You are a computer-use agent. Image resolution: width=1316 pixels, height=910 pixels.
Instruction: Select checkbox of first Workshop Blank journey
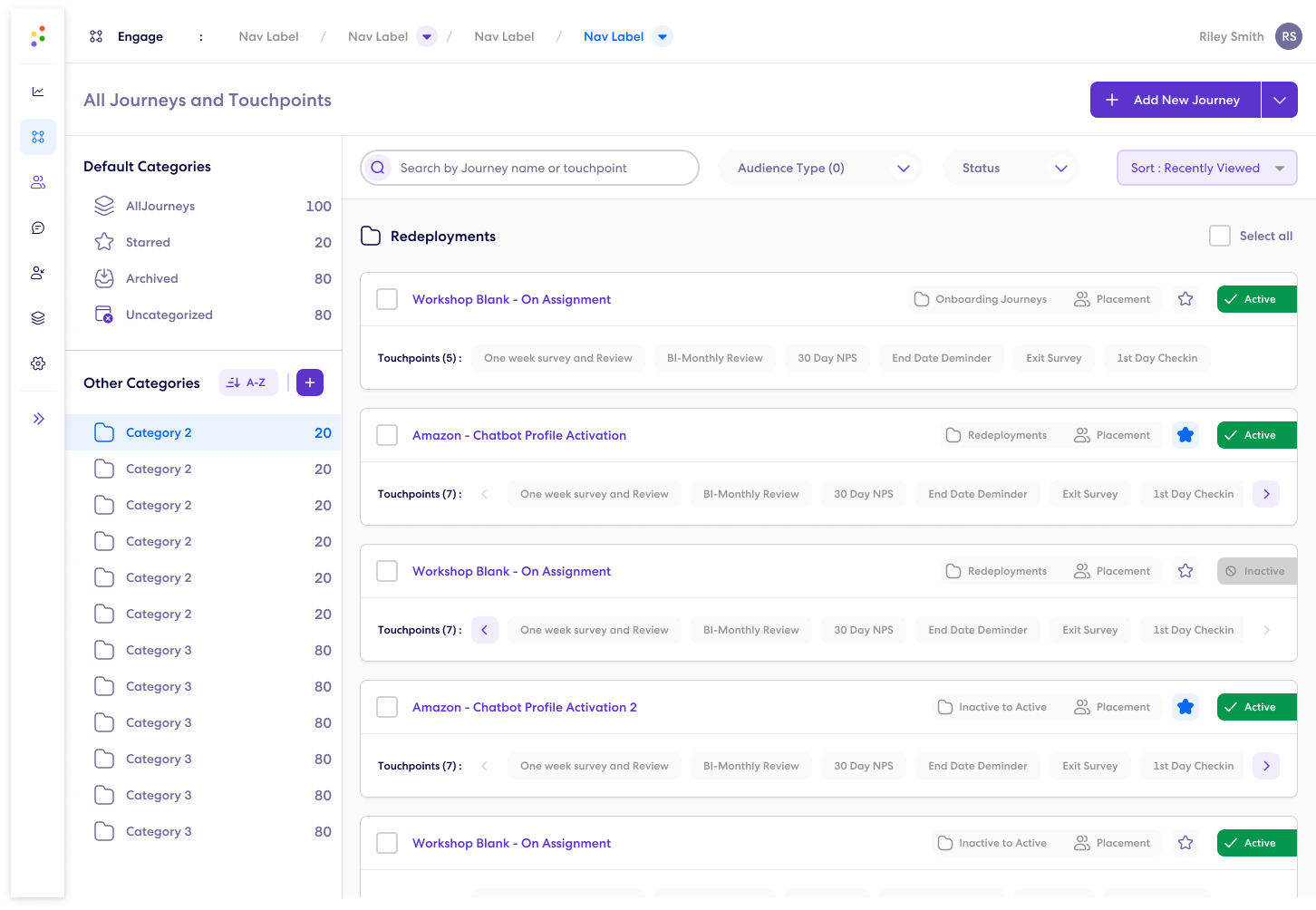[387, 299]
